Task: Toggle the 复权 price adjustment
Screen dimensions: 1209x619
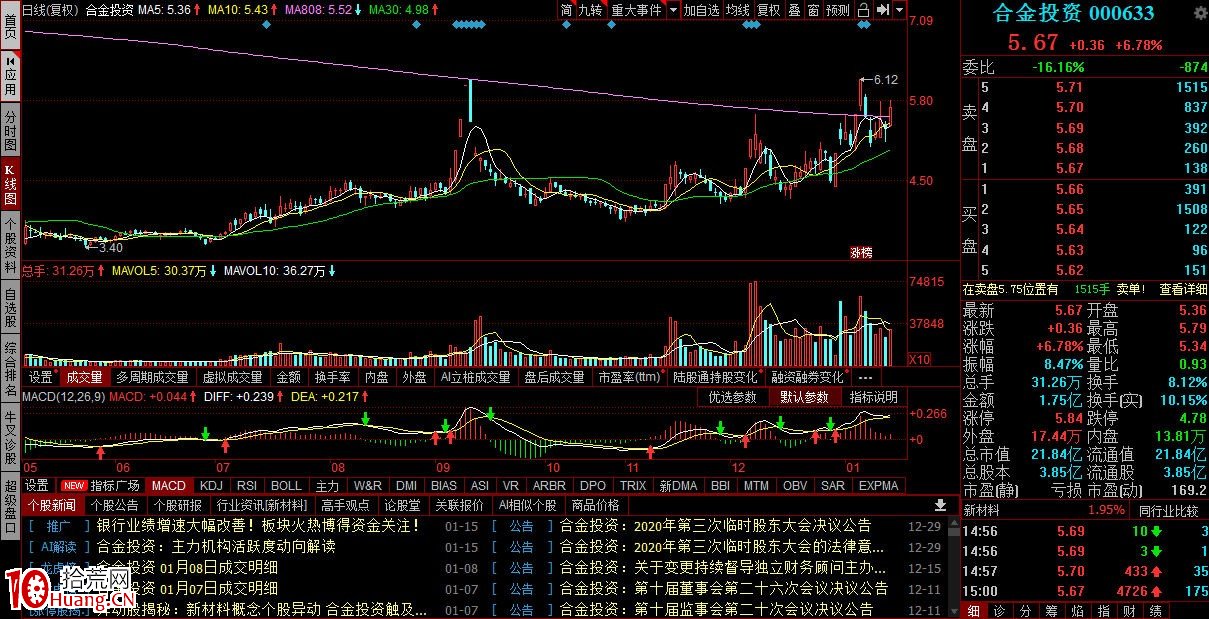Action: coord(768,10)
